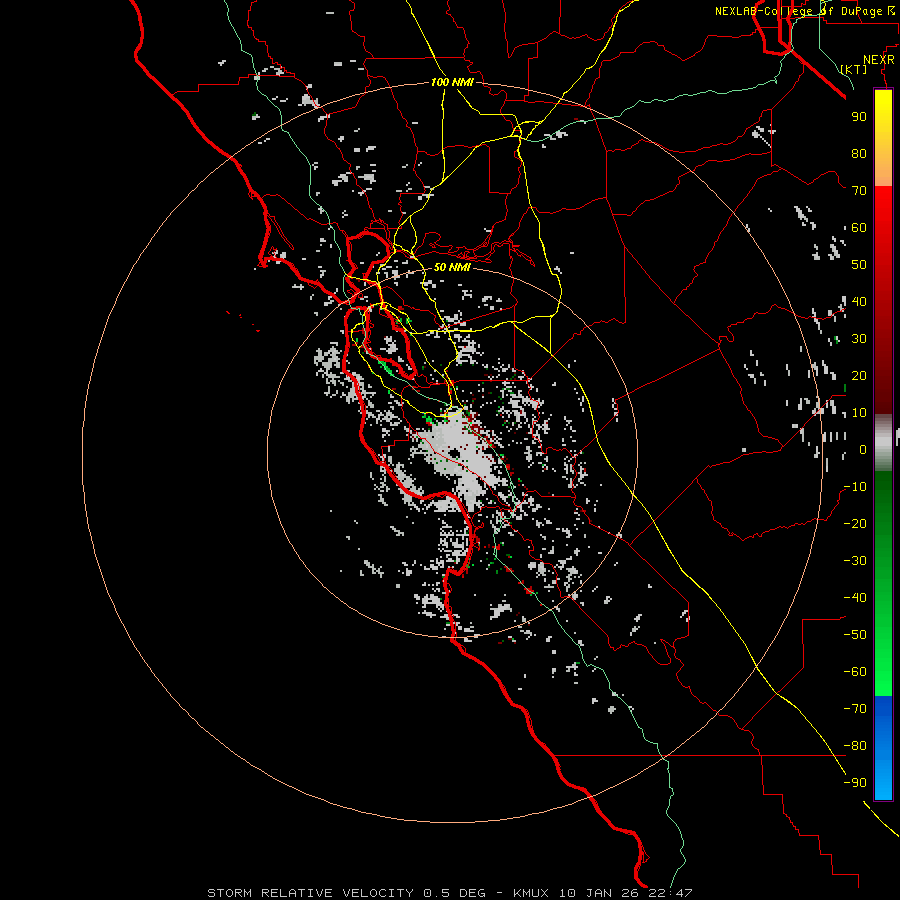This screenshot has height=900, width=900.
Task: Select the red segment of the velocity color bar
Action: (x=883, y=300)
